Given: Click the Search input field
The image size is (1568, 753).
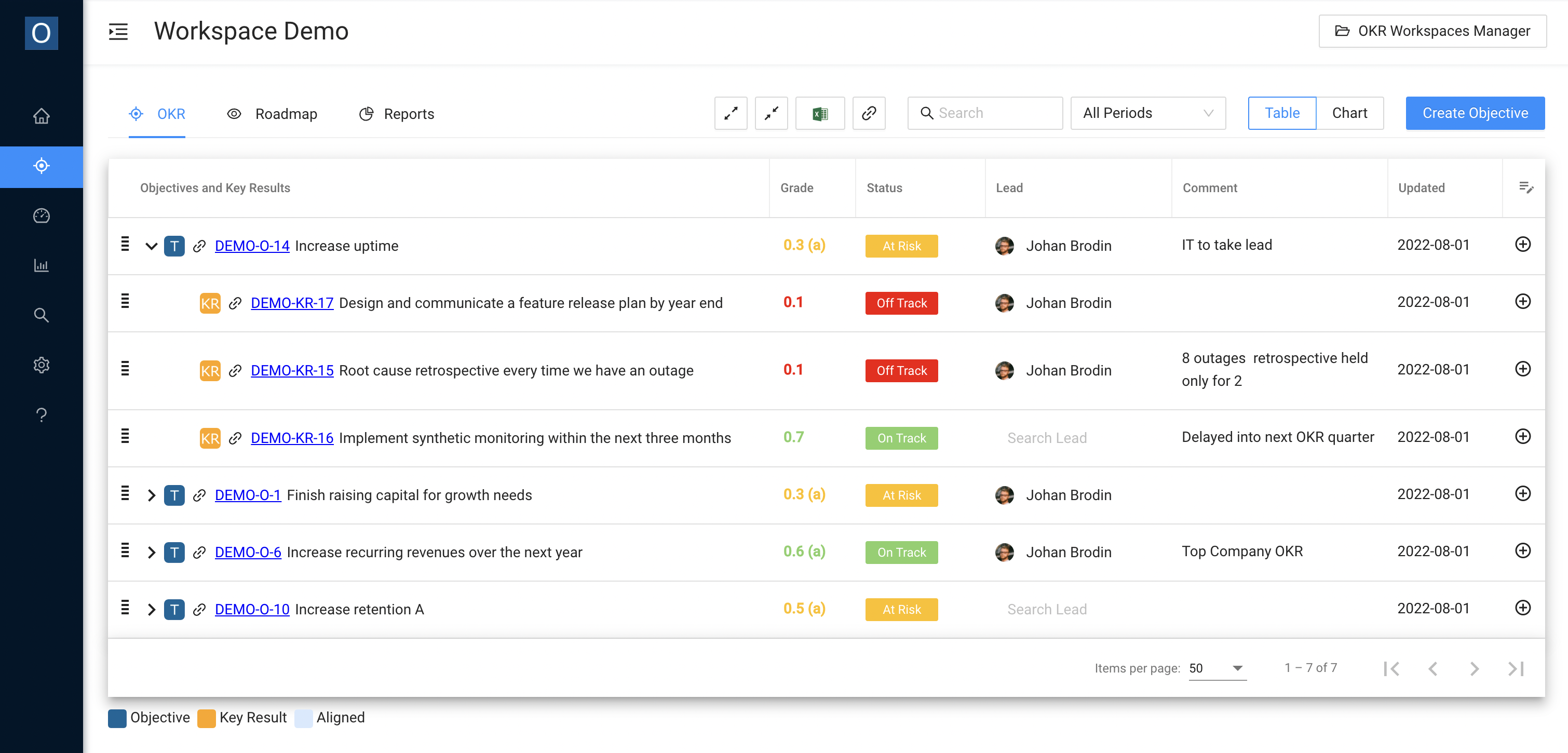Looking at the screenshot, I should pyautogui.click(x=985, y=113).
